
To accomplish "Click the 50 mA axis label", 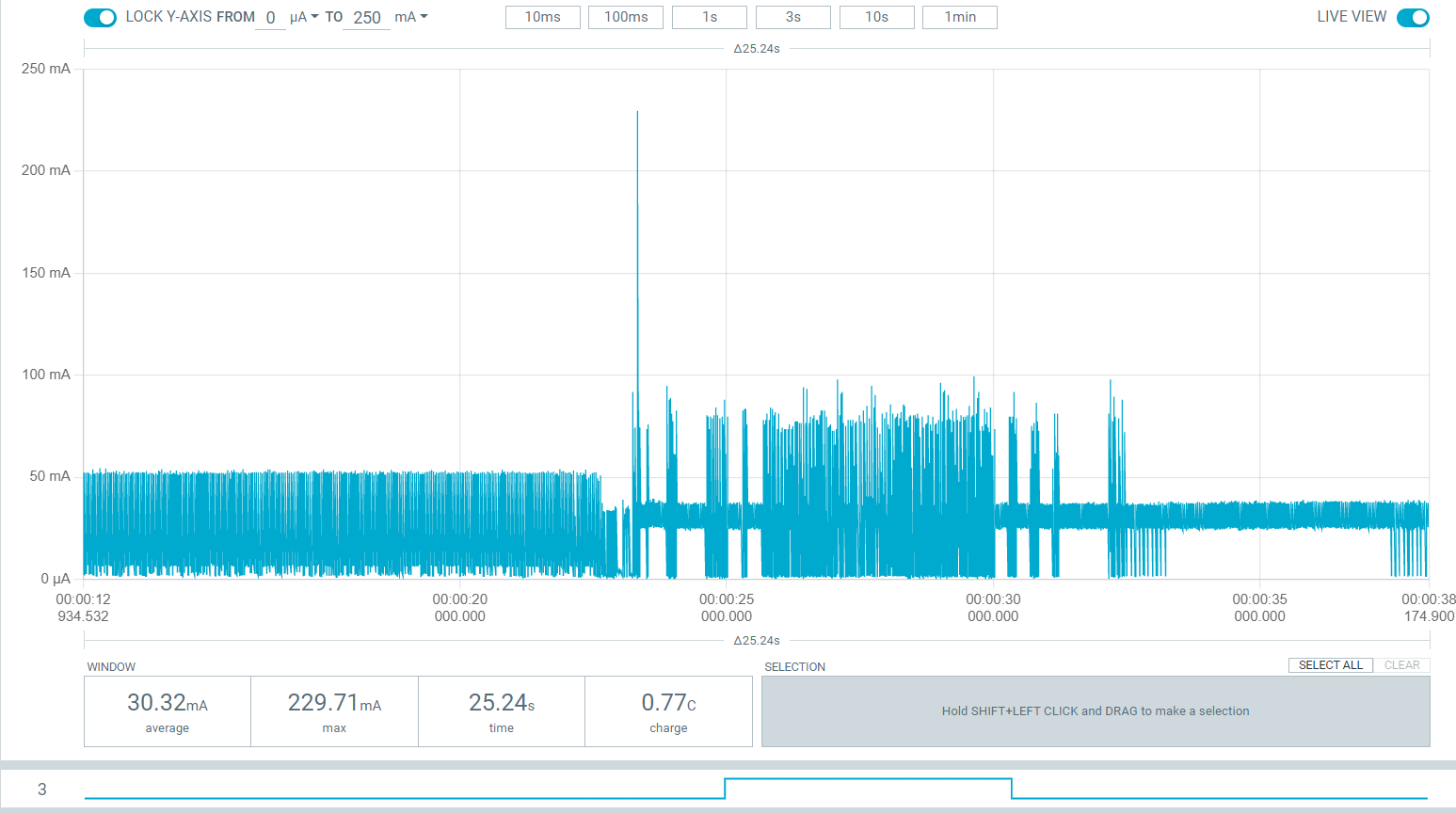I will coord(50,476).
